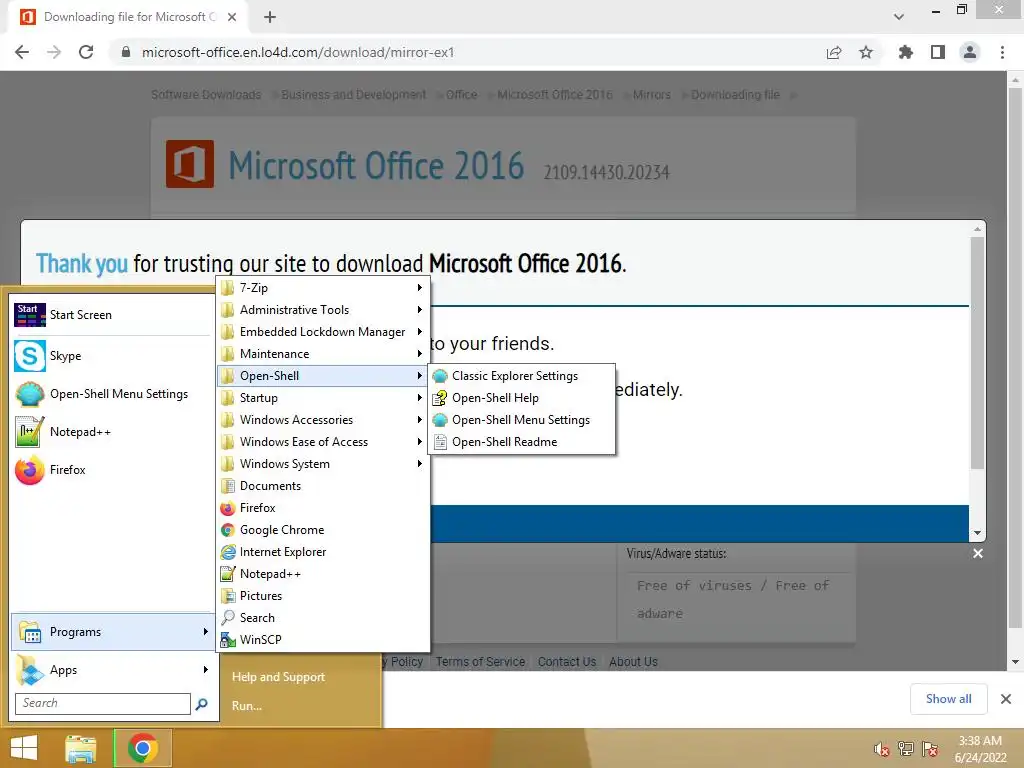
Task: Launch Notepad++ from the pinned list
Action: (111, 432)
